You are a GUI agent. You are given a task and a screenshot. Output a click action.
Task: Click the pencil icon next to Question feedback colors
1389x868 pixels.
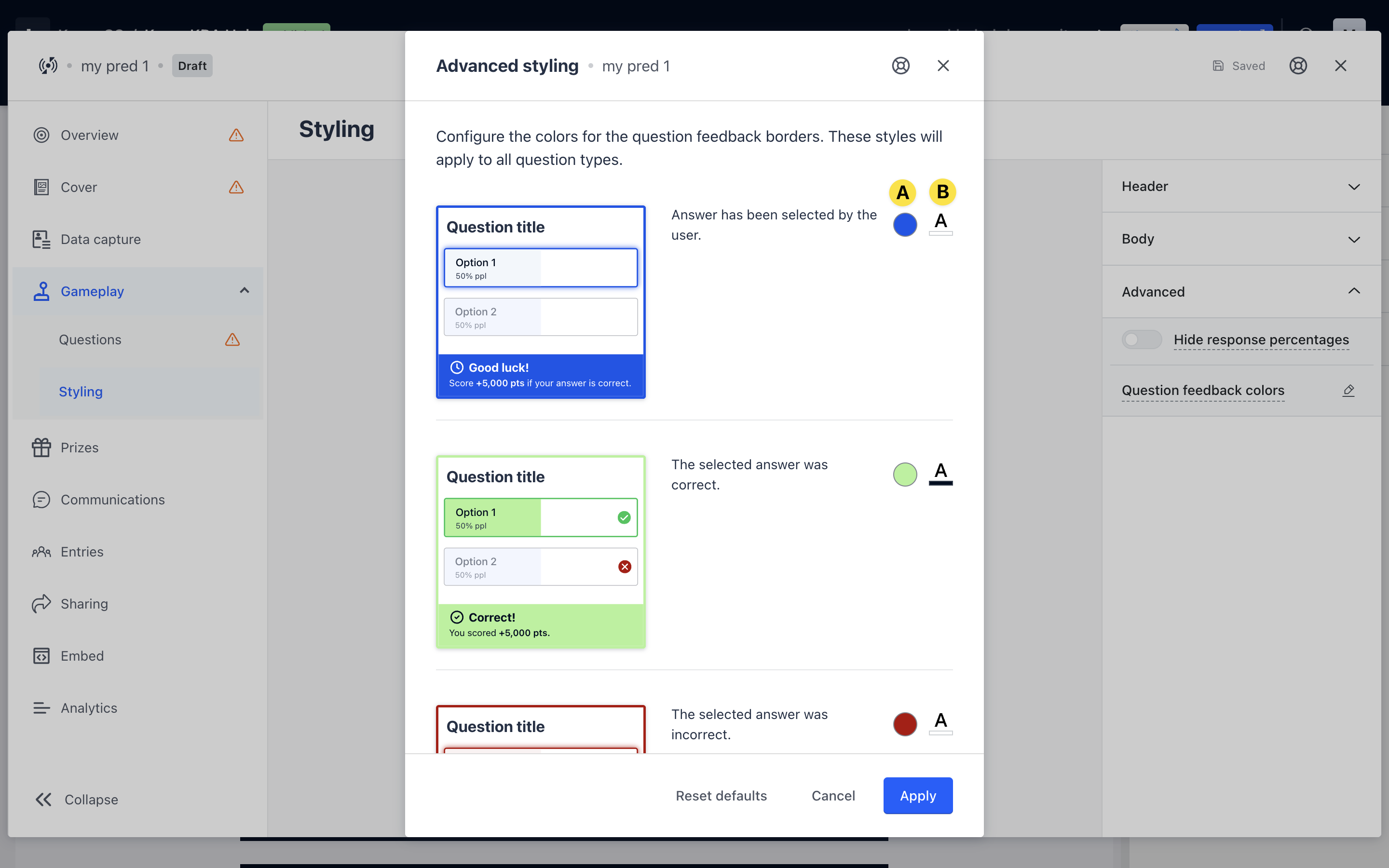[x=1348, y=391]
